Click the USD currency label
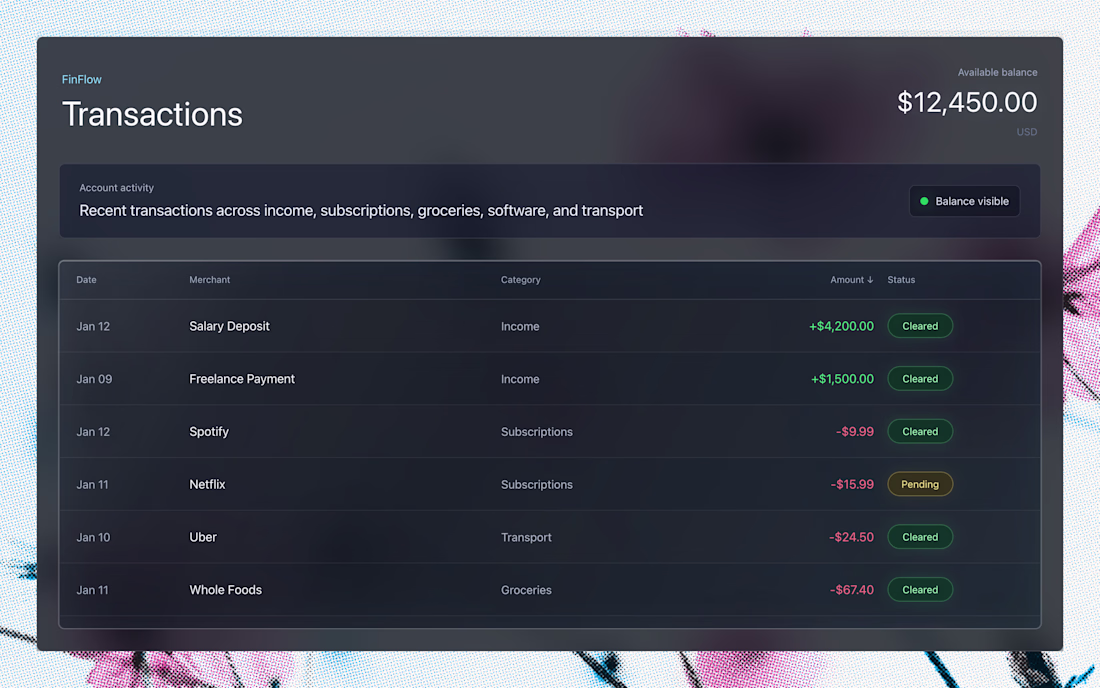 coord(1026,132)
